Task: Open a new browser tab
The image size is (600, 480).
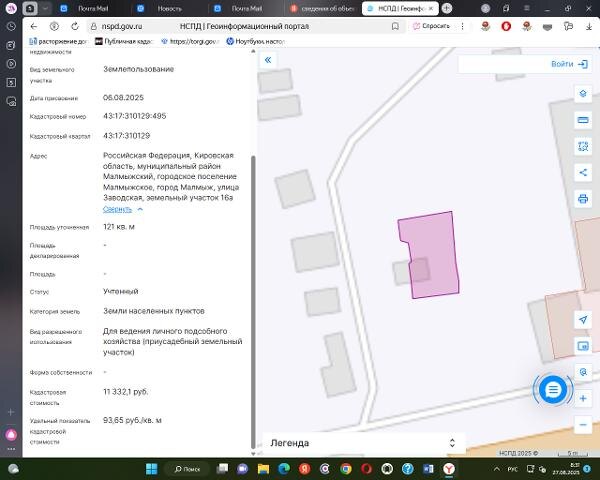Action: tap(447, 8)
